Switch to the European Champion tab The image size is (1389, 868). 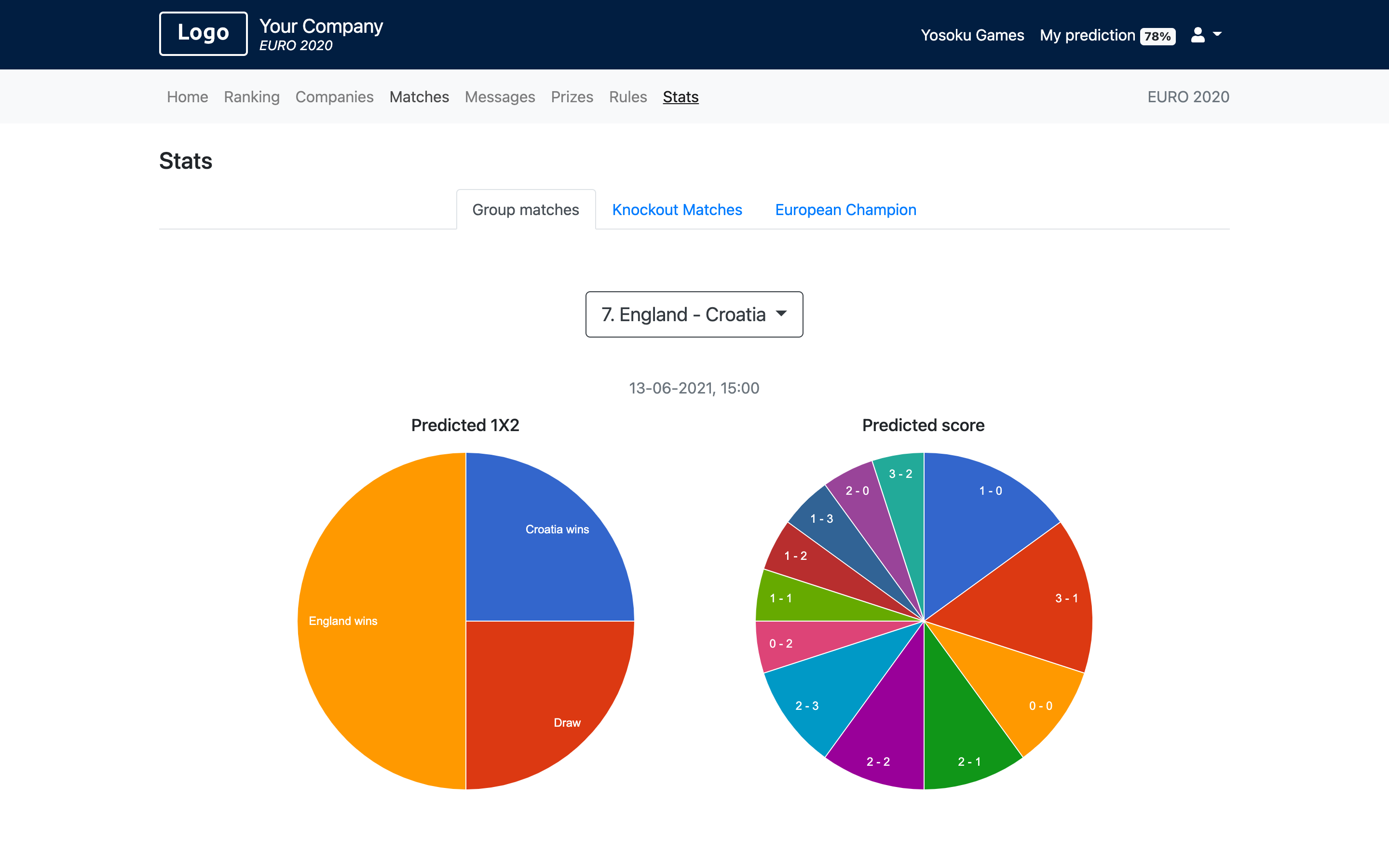[x=846, y=210]
